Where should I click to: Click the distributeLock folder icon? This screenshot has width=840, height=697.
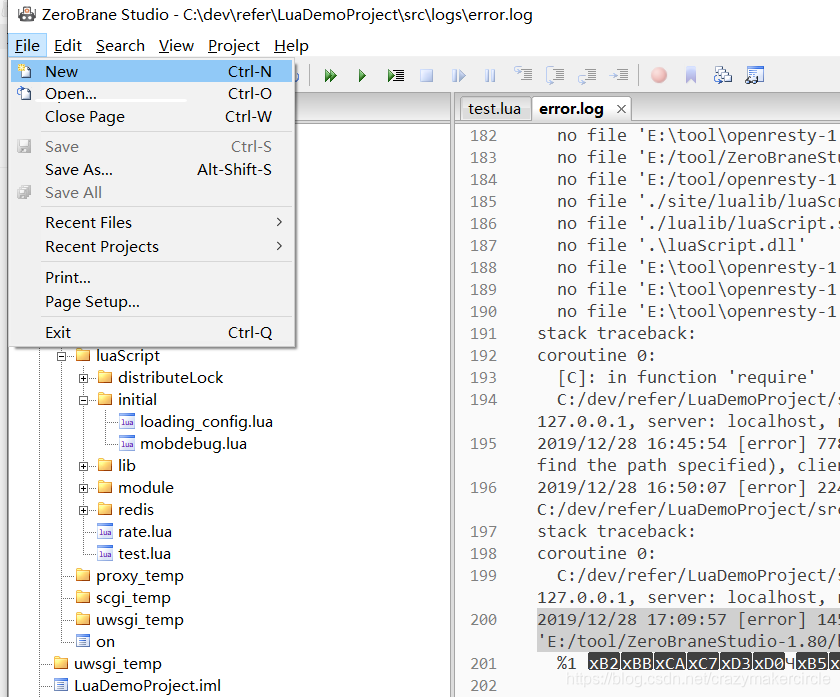point(105,377)
